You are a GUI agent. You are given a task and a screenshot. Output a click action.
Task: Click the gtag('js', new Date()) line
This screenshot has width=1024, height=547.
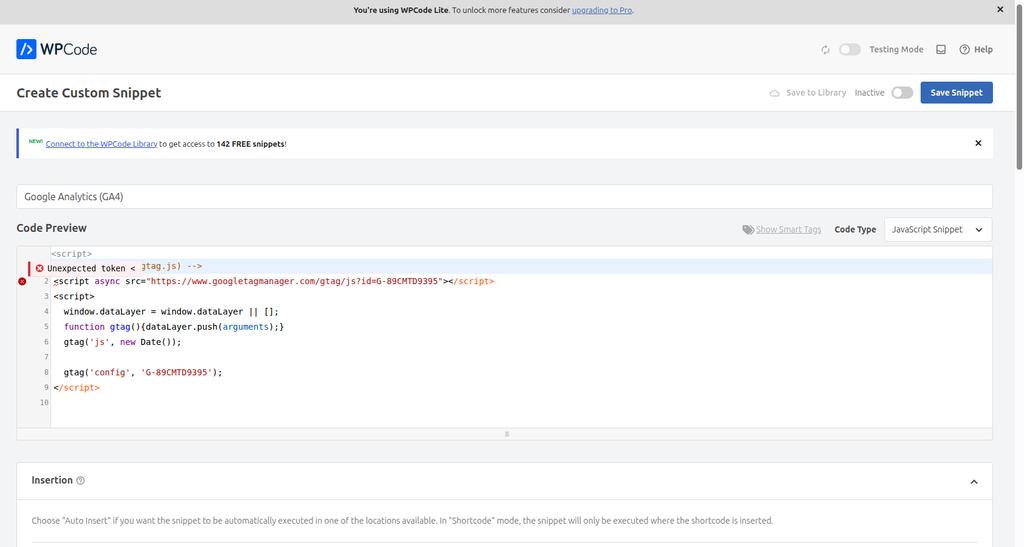122,342
